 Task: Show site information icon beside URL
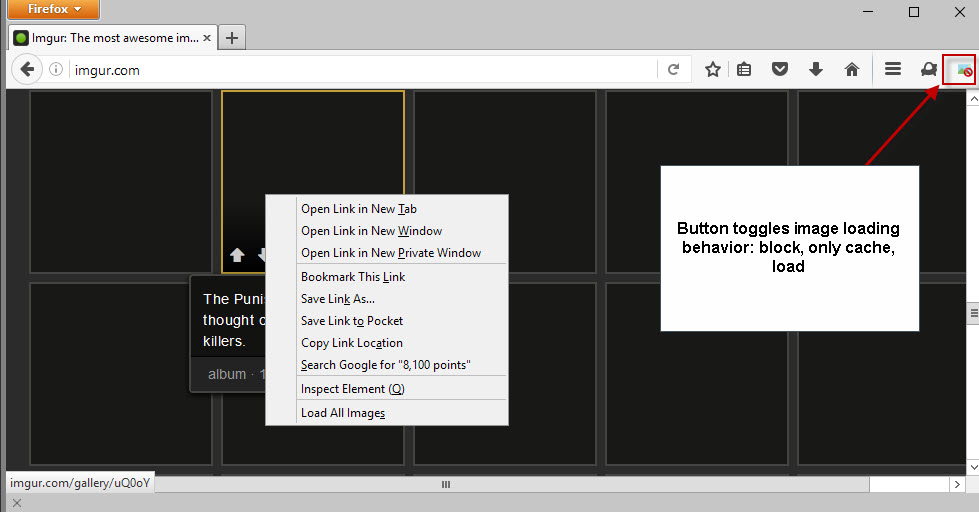click(x=56, y=69)
